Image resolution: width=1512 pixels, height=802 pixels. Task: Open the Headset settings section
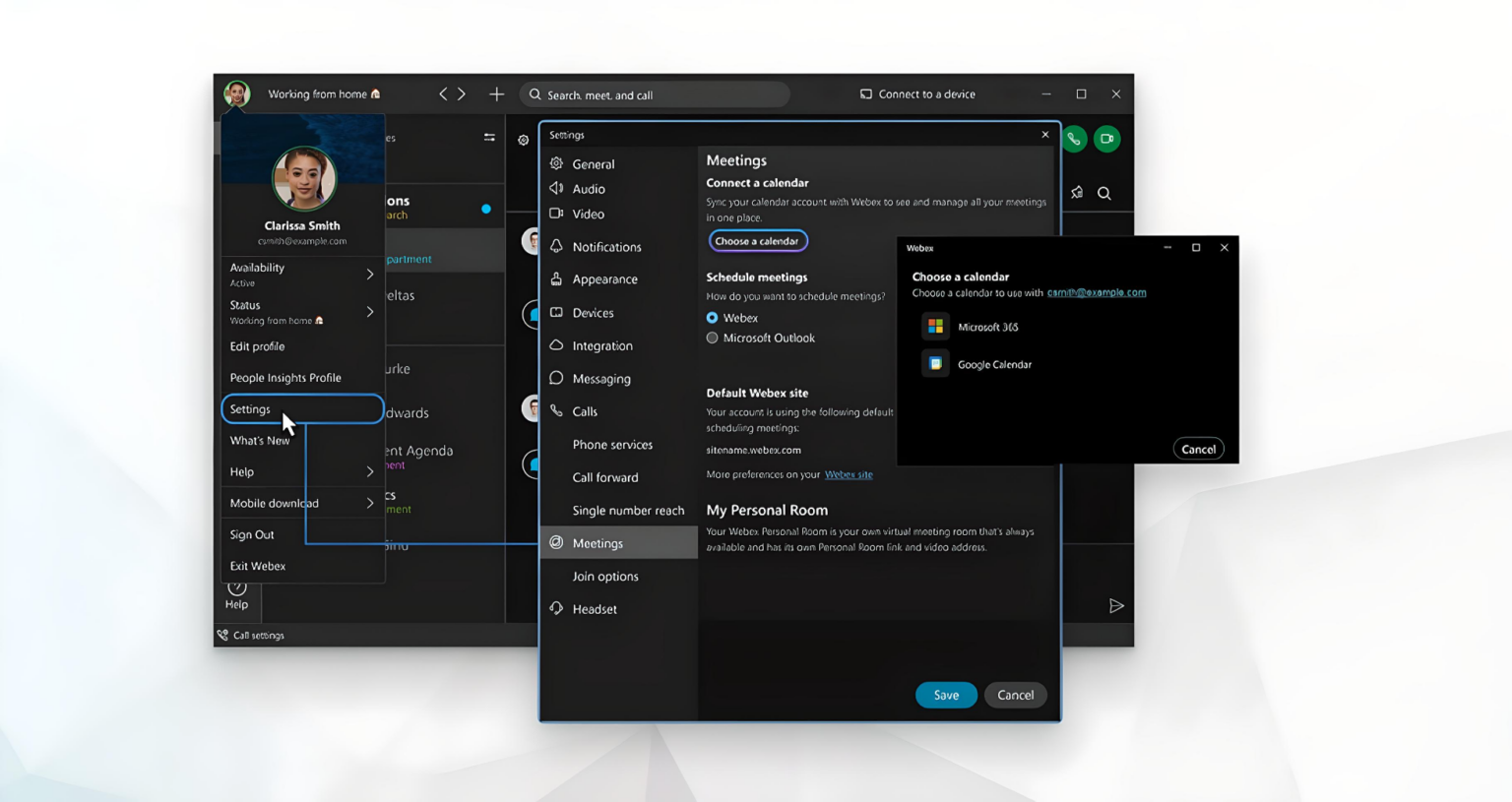[595, 608]
